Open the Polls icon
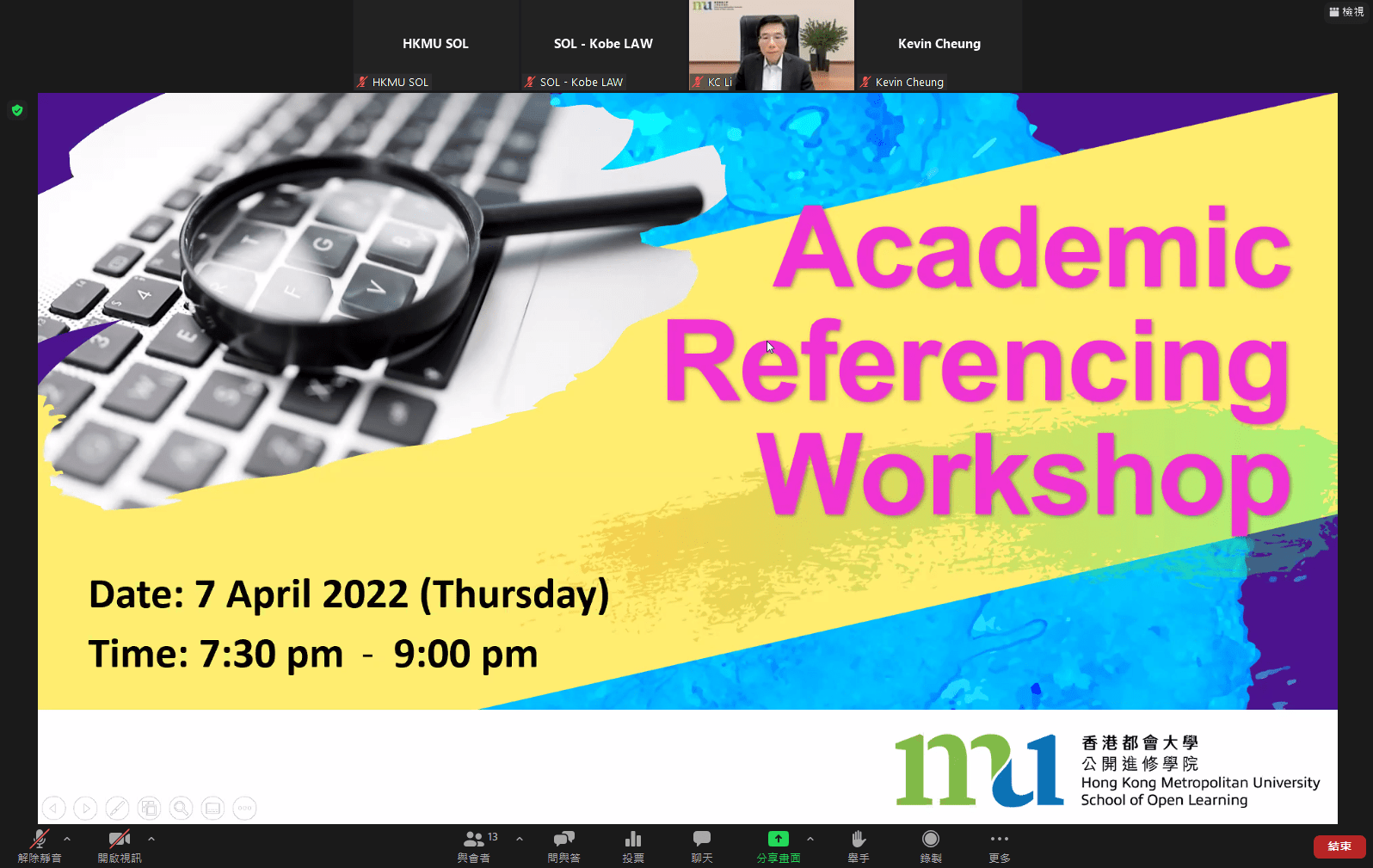Screen dimensions: 1373x868 [633, 845]
